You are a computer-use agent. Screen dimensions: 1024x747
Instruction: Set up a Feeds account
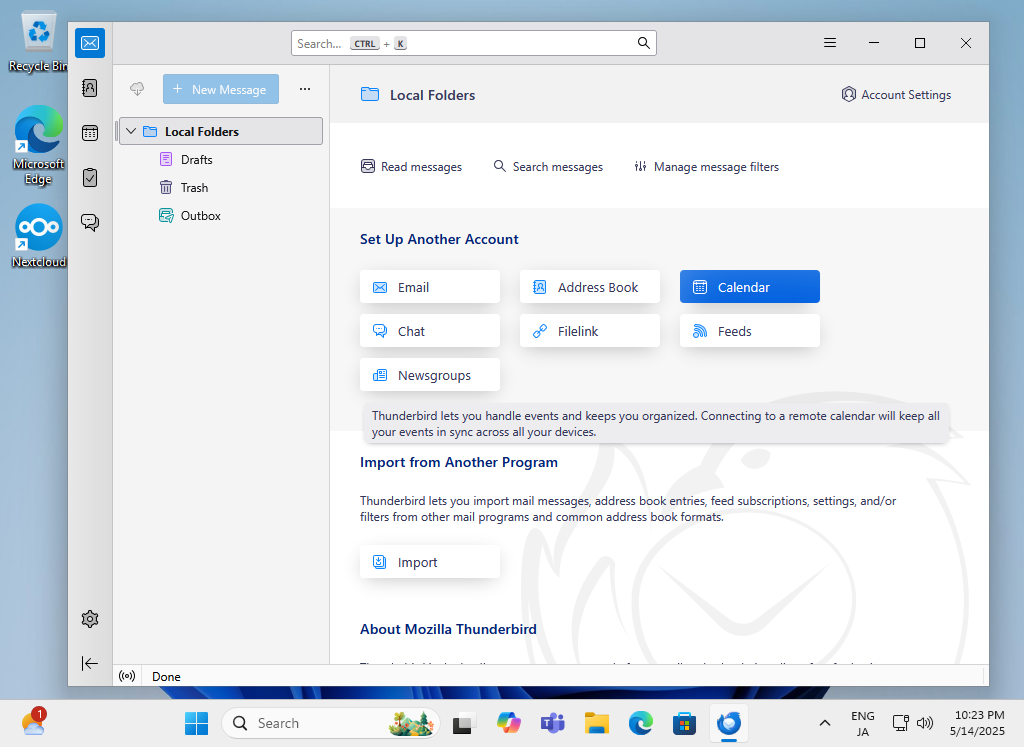(x=750, y=331)
